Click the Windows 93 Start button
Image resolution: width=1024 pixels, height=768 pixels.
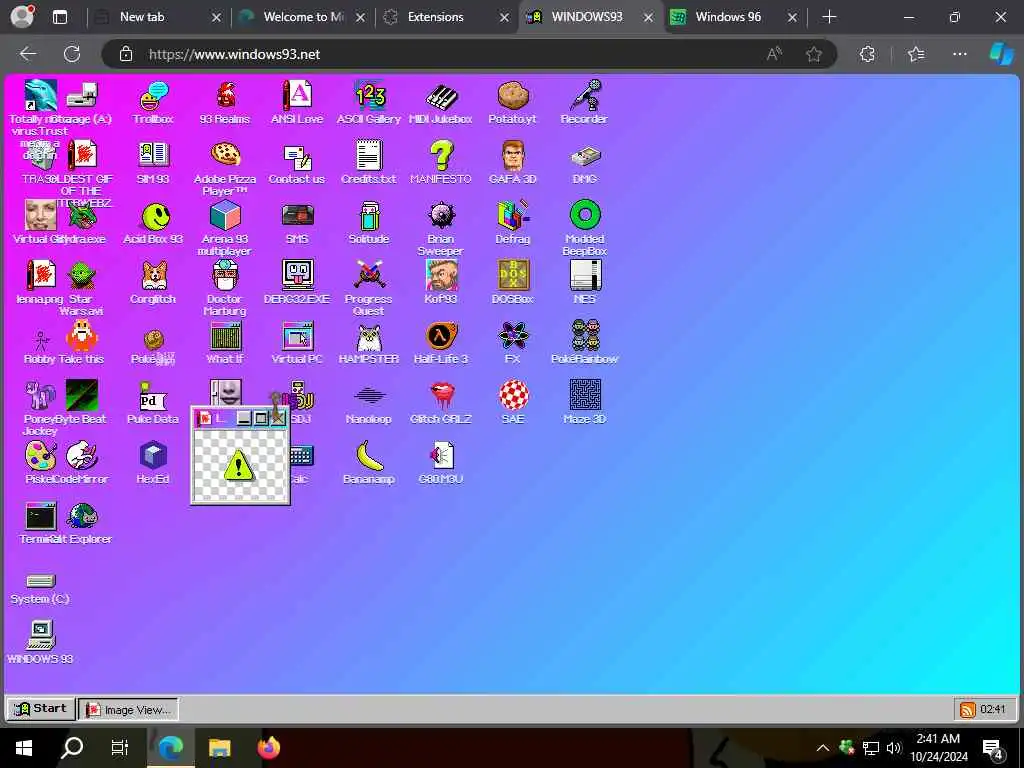pos(40,709)
